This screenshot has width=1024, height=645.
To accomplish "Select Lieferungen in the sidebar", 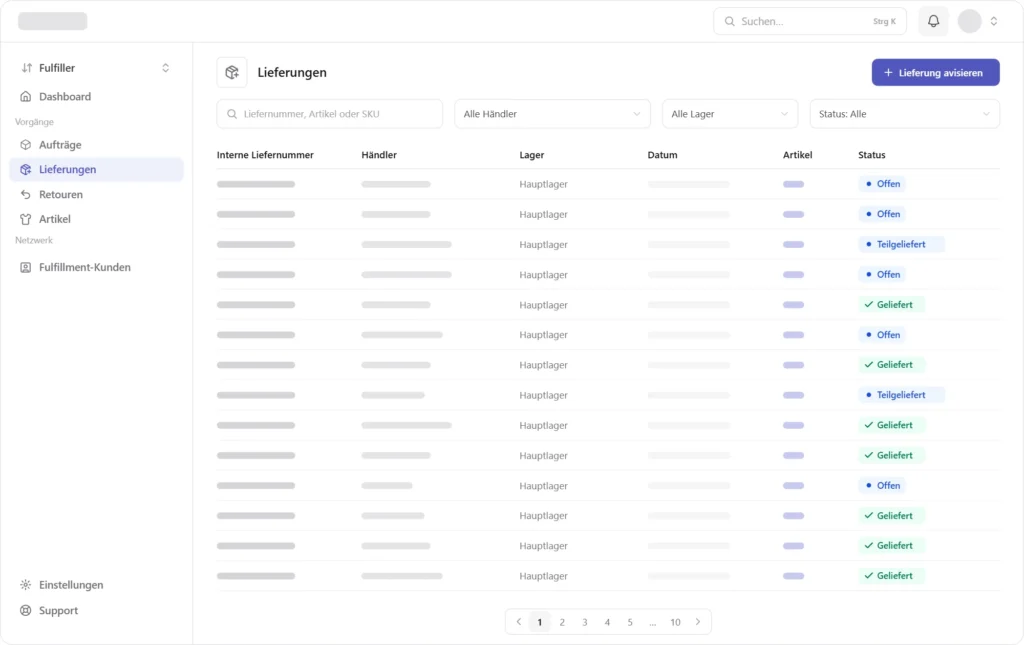I will coord(97,170).
